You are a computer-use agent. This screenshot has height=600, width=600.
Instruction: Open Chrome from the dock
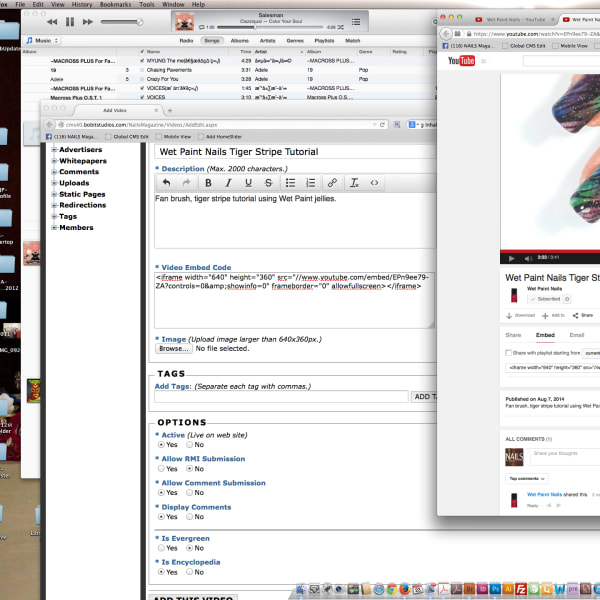(391, 589)
